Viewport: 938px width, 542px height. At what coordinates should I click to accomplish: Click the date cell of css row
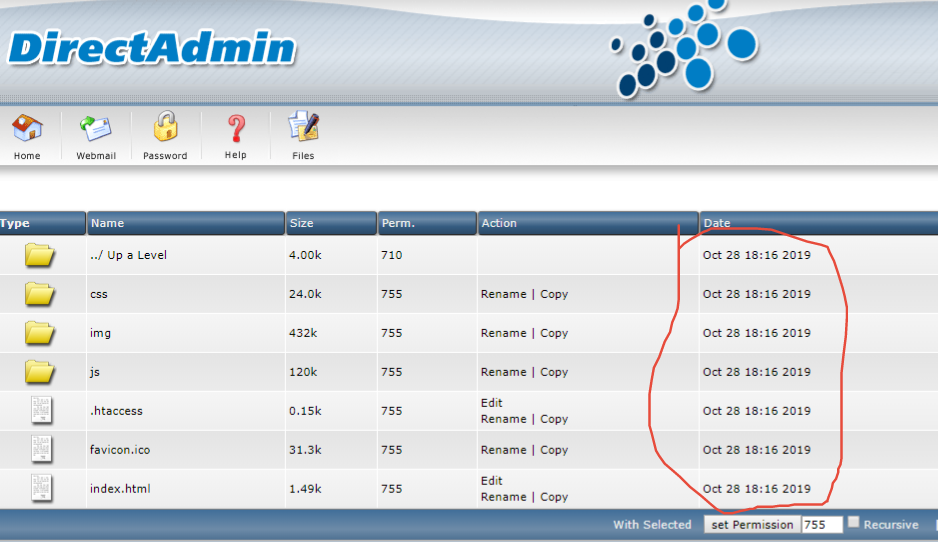(757, 294)
